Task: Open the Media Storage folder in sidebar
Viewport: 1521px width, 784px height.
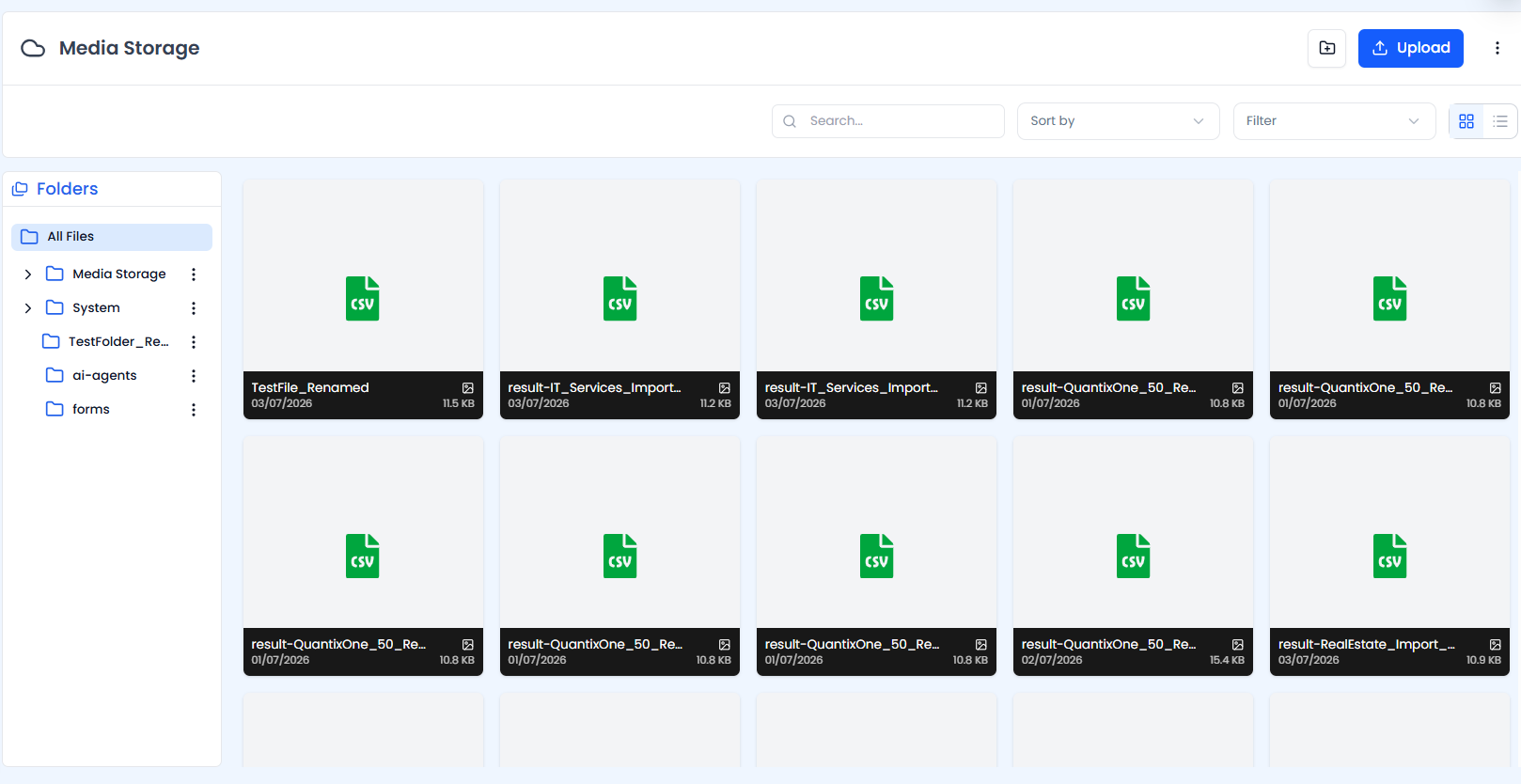Action: tap(118, 274)
